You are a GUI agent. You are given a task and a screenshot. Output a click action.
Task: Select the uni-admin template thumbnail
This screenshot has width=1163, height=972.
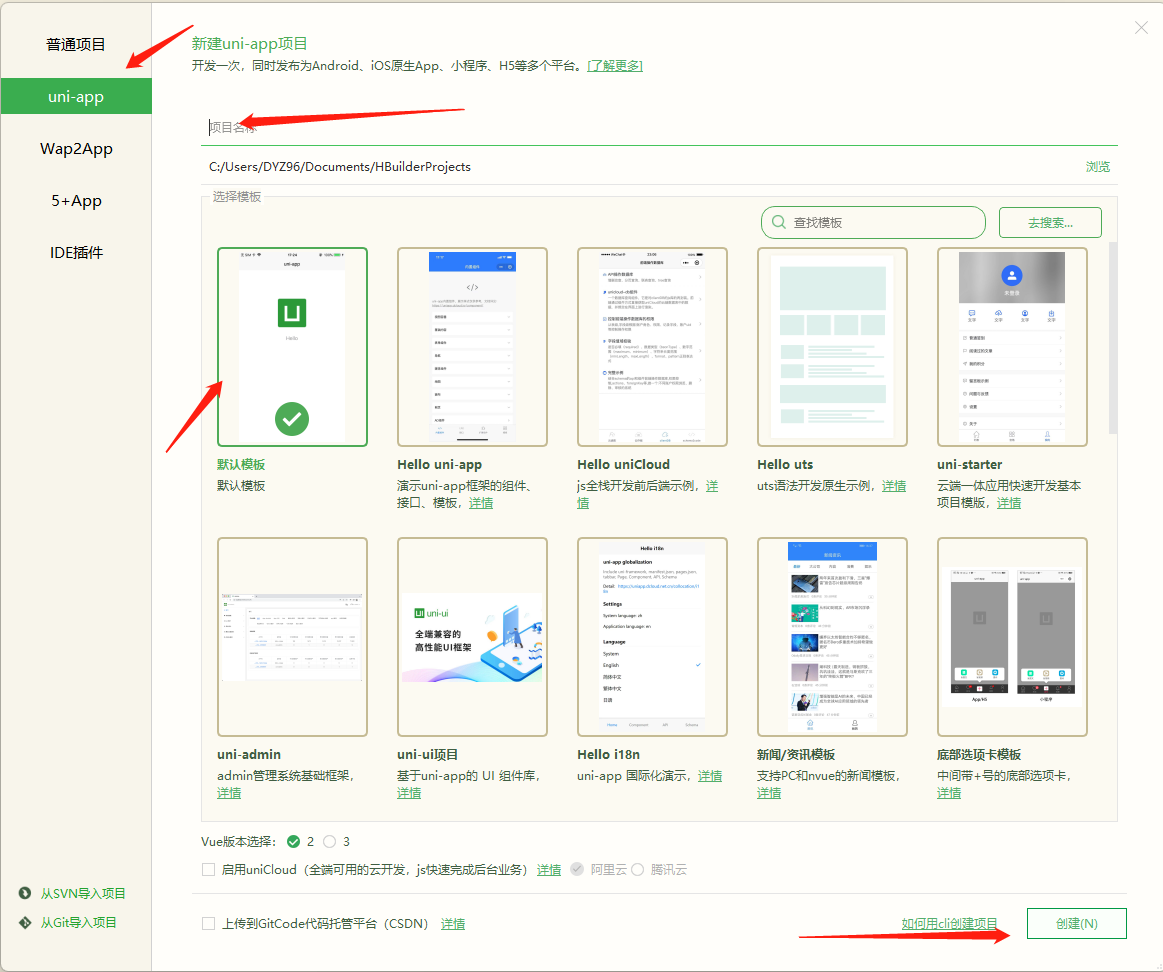292,637
